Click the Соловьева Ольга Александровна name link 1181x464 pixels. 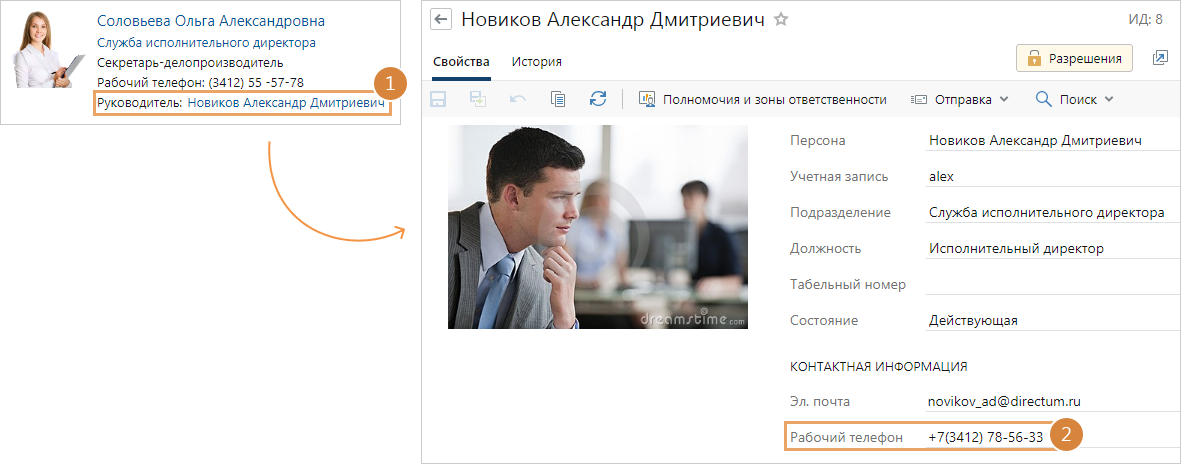[x=210, y=21]
